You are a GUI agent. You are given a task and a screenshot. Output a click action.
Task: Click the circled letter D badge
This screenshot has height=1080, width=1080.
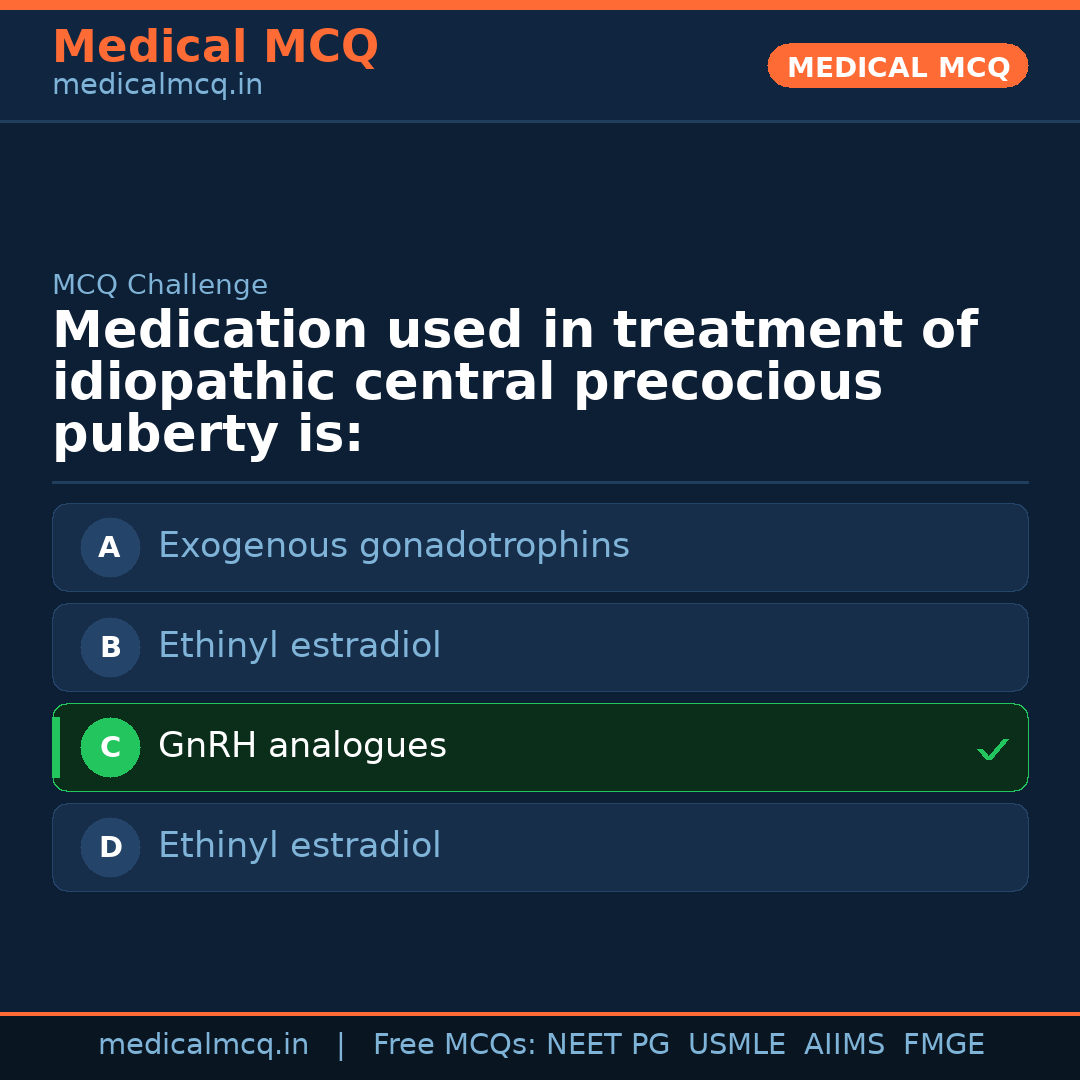110,847
